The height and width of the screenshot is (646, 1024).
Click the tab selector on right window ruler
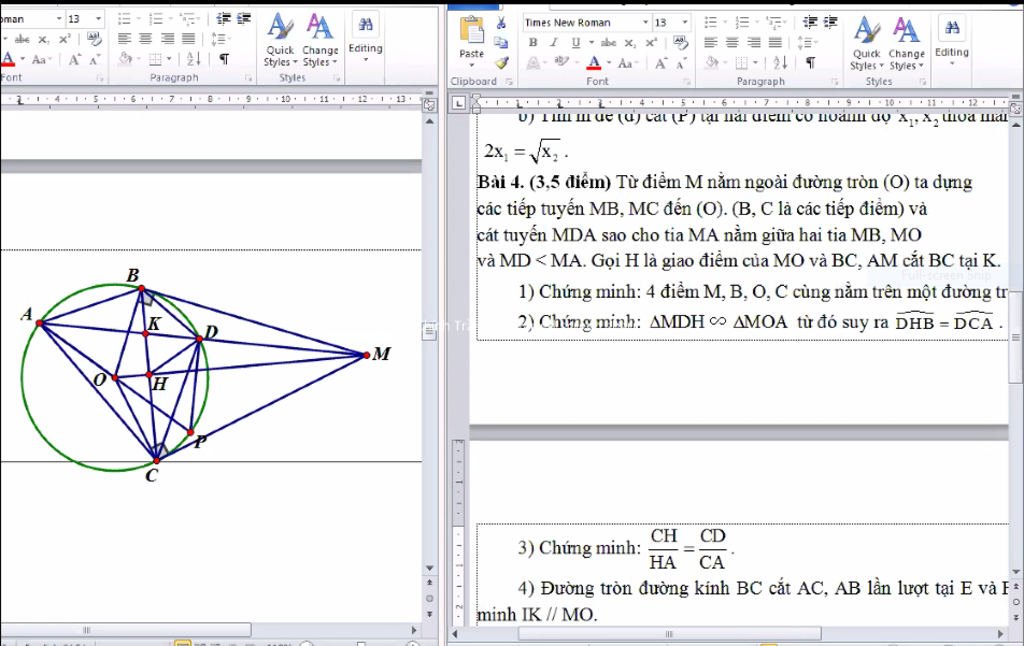(460, 103)
